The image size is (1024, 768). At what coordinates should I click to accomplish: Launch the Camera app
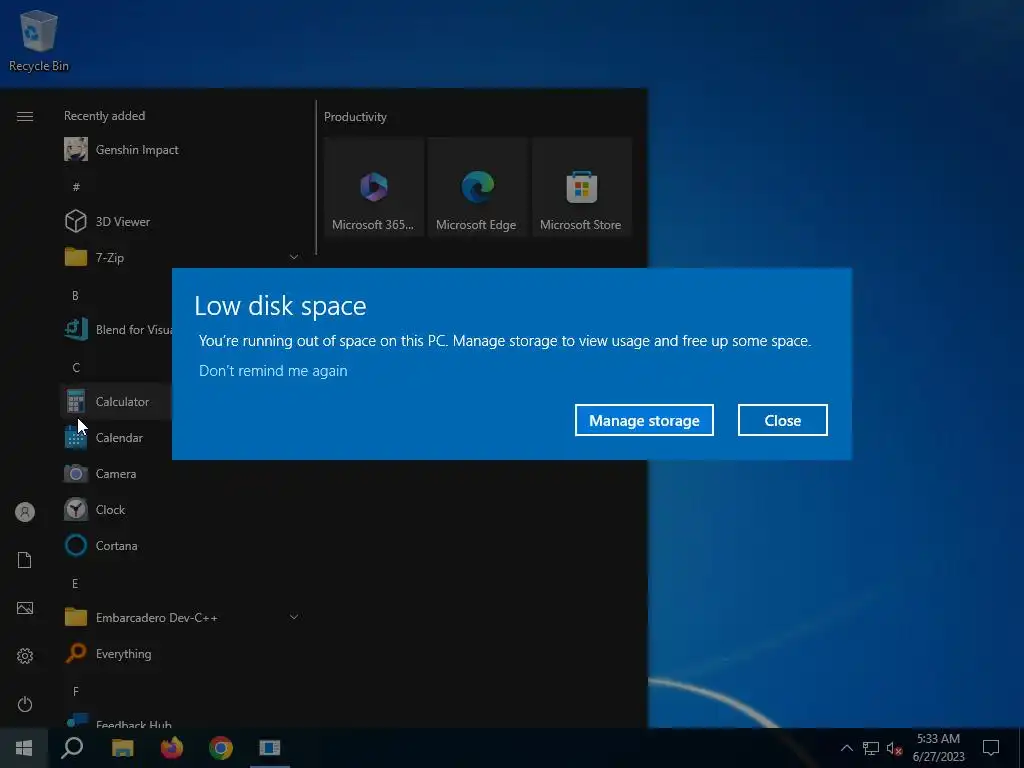(x=180, y=473)
